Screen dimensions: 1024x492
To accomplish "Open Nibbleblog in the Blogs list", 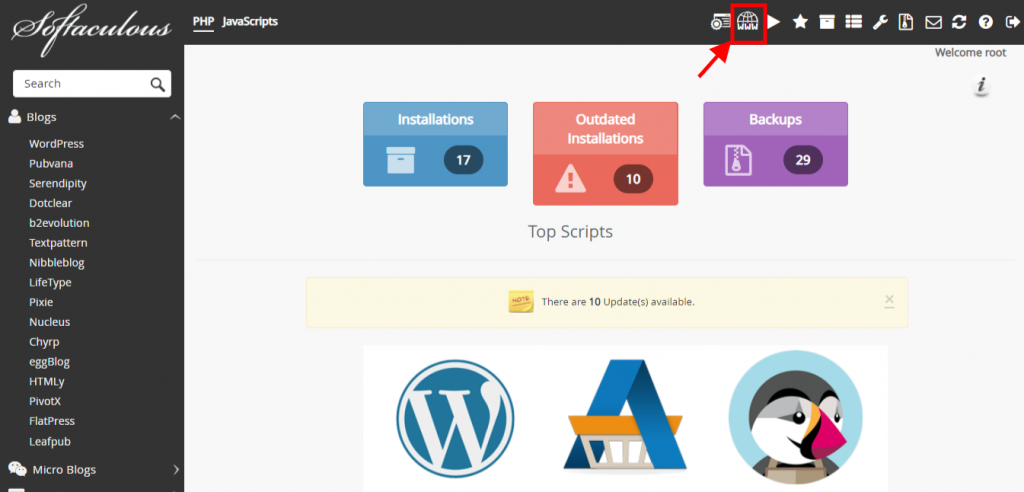I will click(x=57, y=263).
